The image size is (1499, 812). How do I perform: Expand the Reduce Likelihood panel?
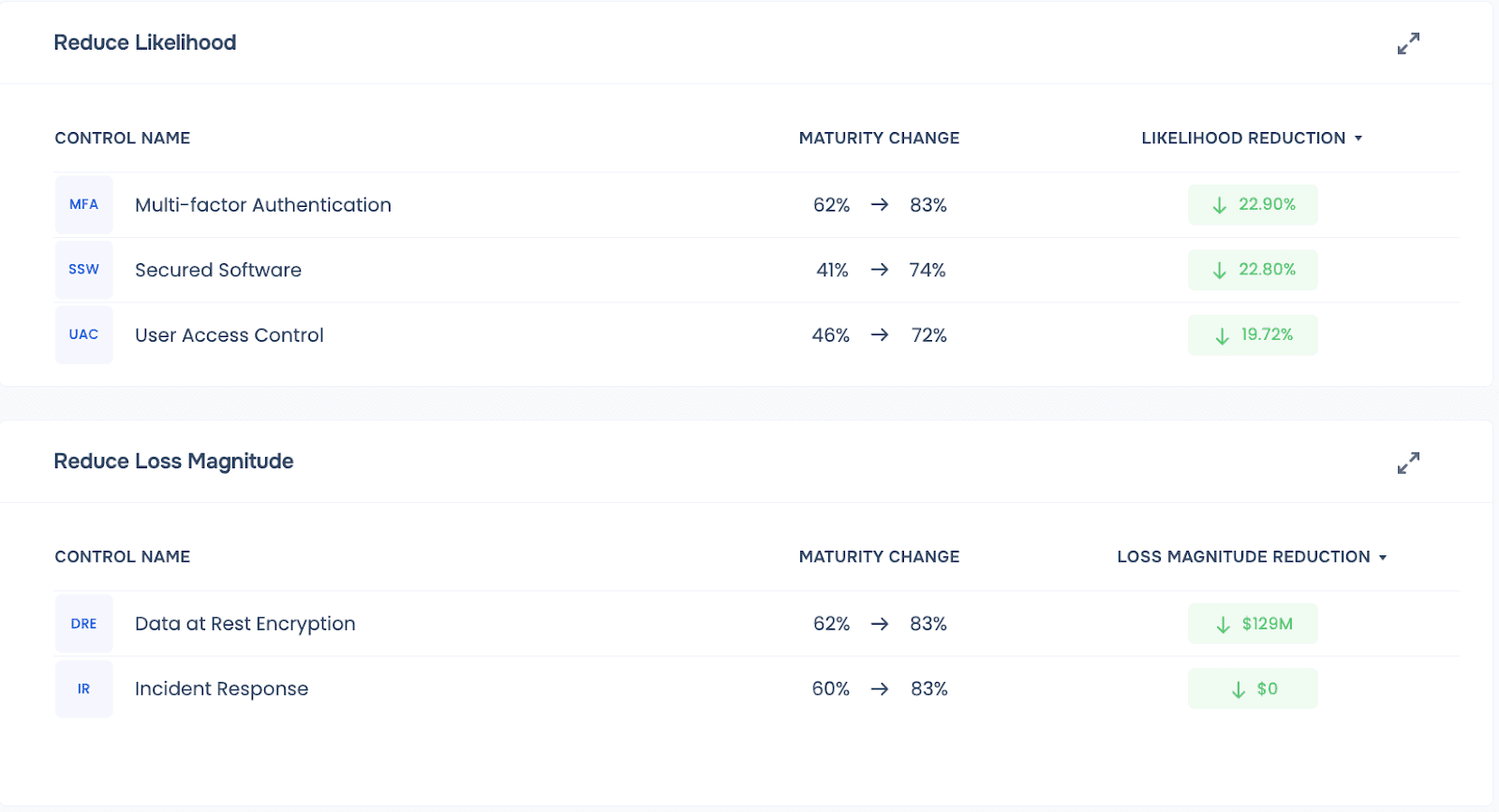pos(1408,43)
